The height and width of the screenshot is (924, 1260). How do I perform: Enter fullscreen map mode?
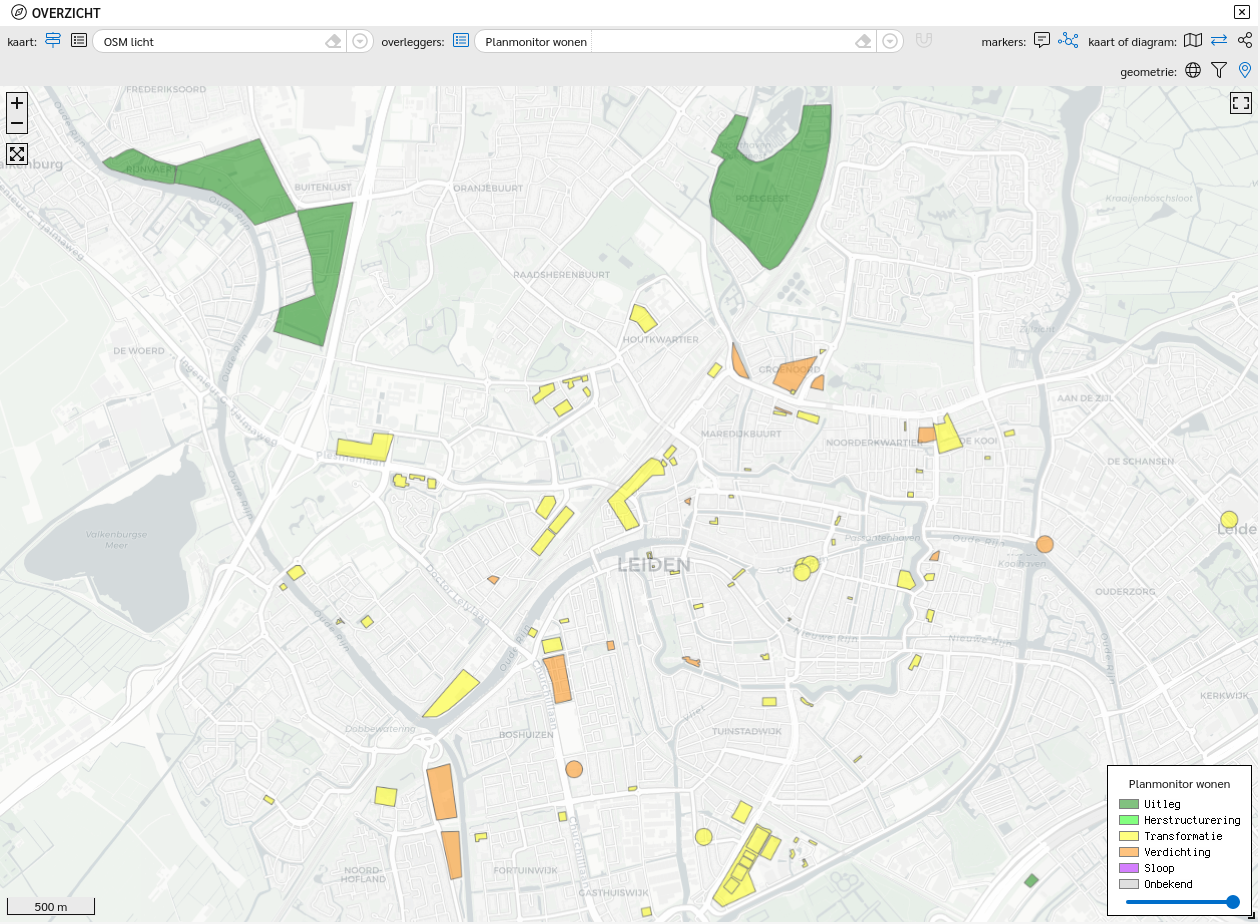click(x=1241, y=103)
